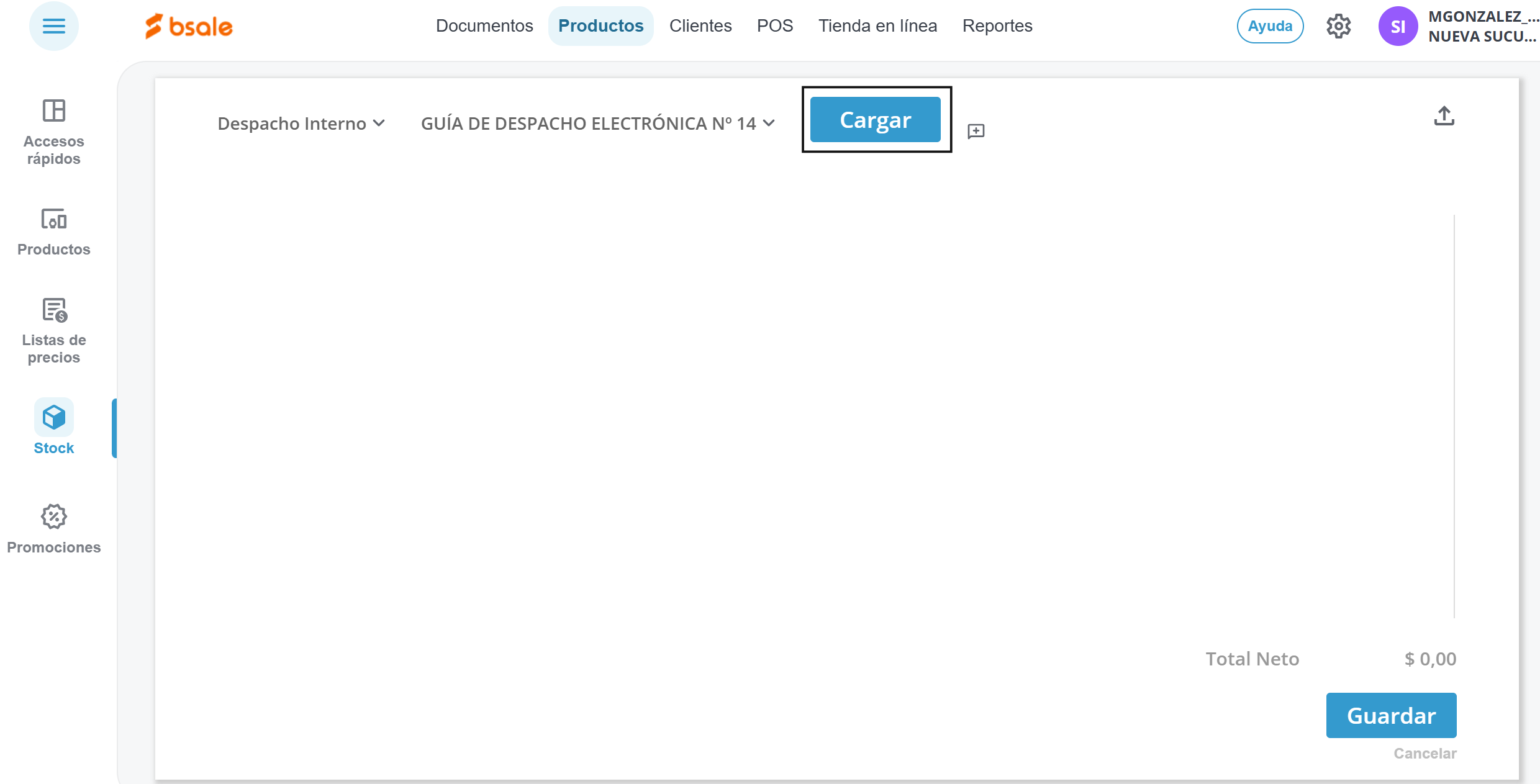Viewport: 1540px width, 784px height.
Task: Go to the Documentos menu
Action: [484, 26]
